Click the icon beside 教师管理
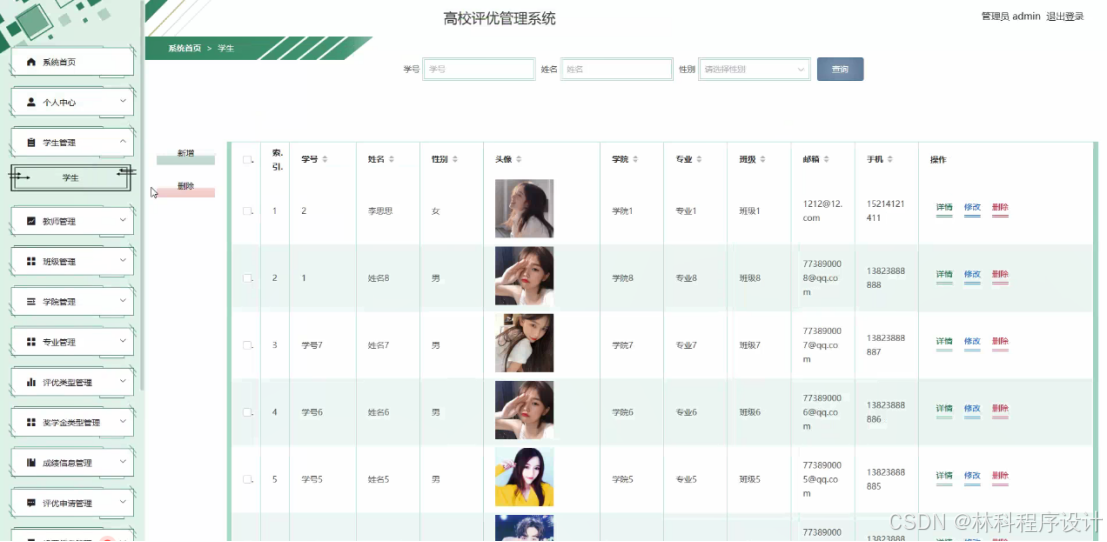The height and width of the screenshot is (542, 1107). pyautogui.click(x=31, y=221)
